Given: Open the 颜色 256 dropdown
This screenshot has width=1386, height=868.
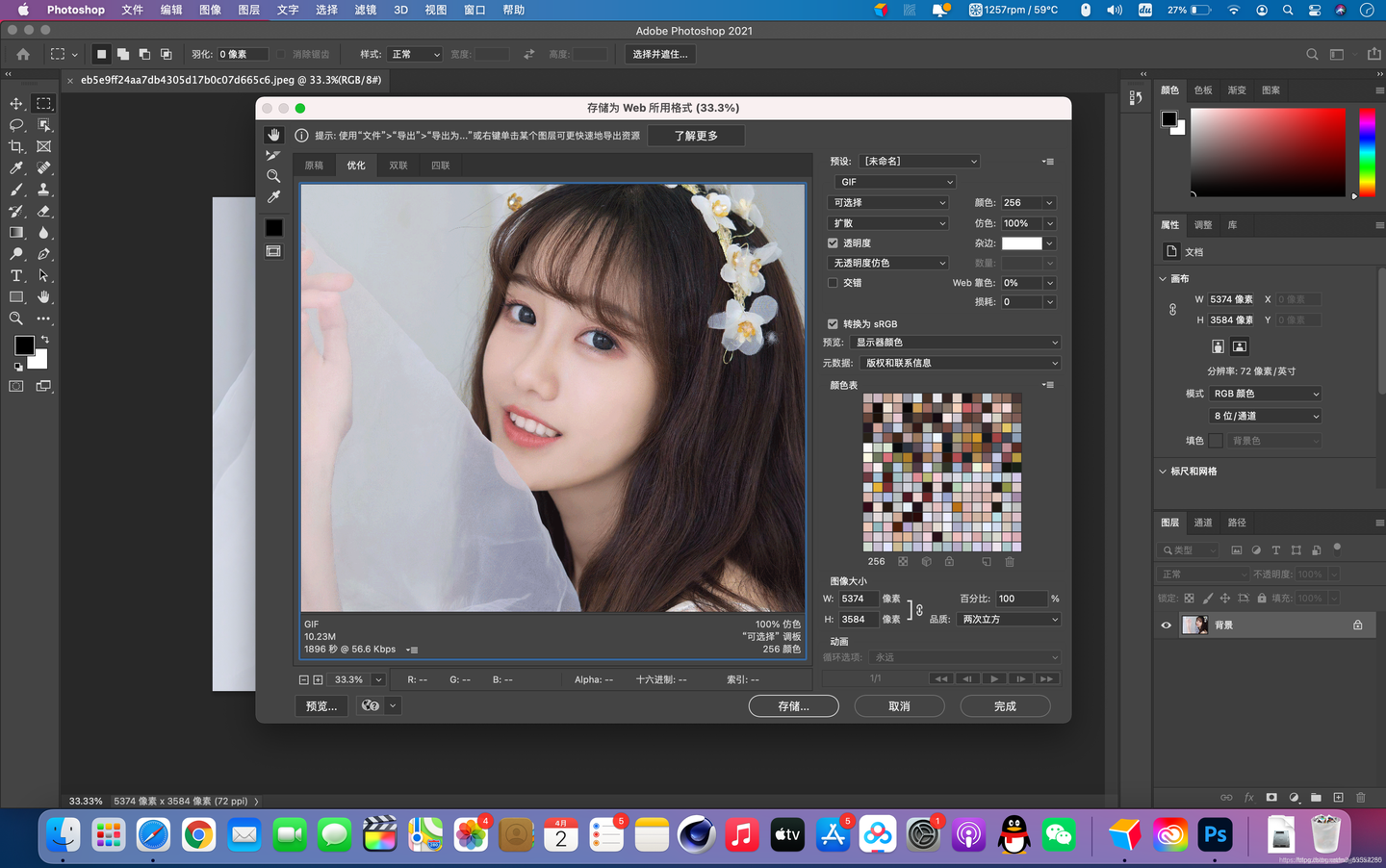Looking at the screenshot, I should (x=1027, y=202).
